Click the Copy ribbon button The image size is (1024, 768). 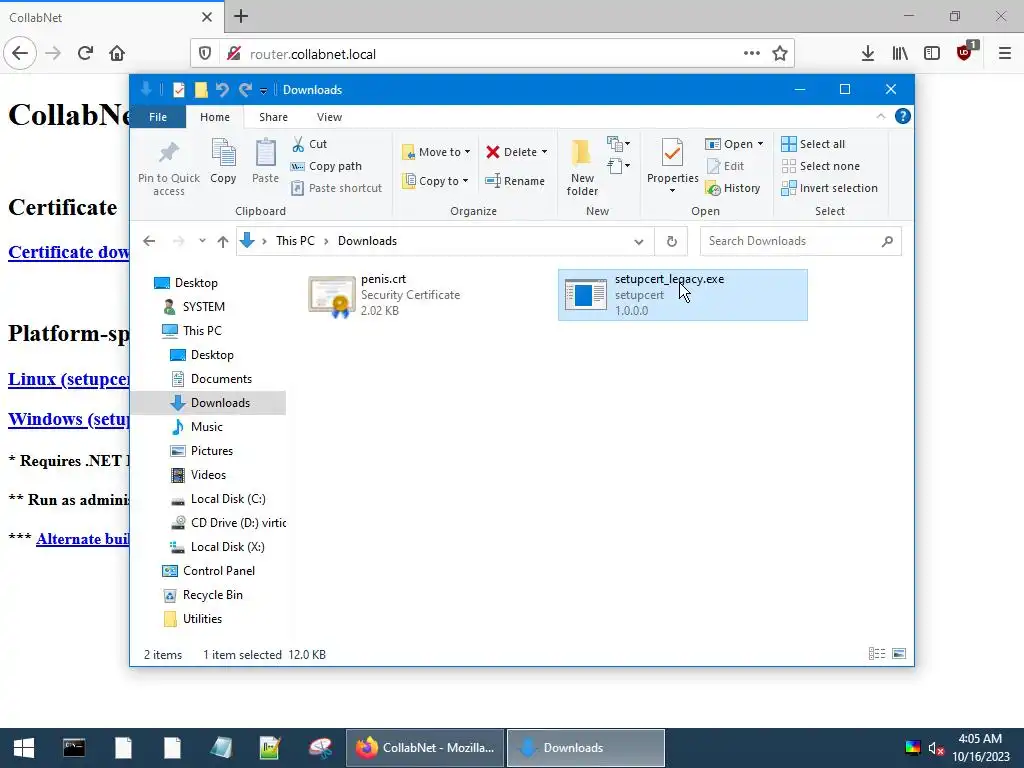pyautogui.click(x=223, y=161)
